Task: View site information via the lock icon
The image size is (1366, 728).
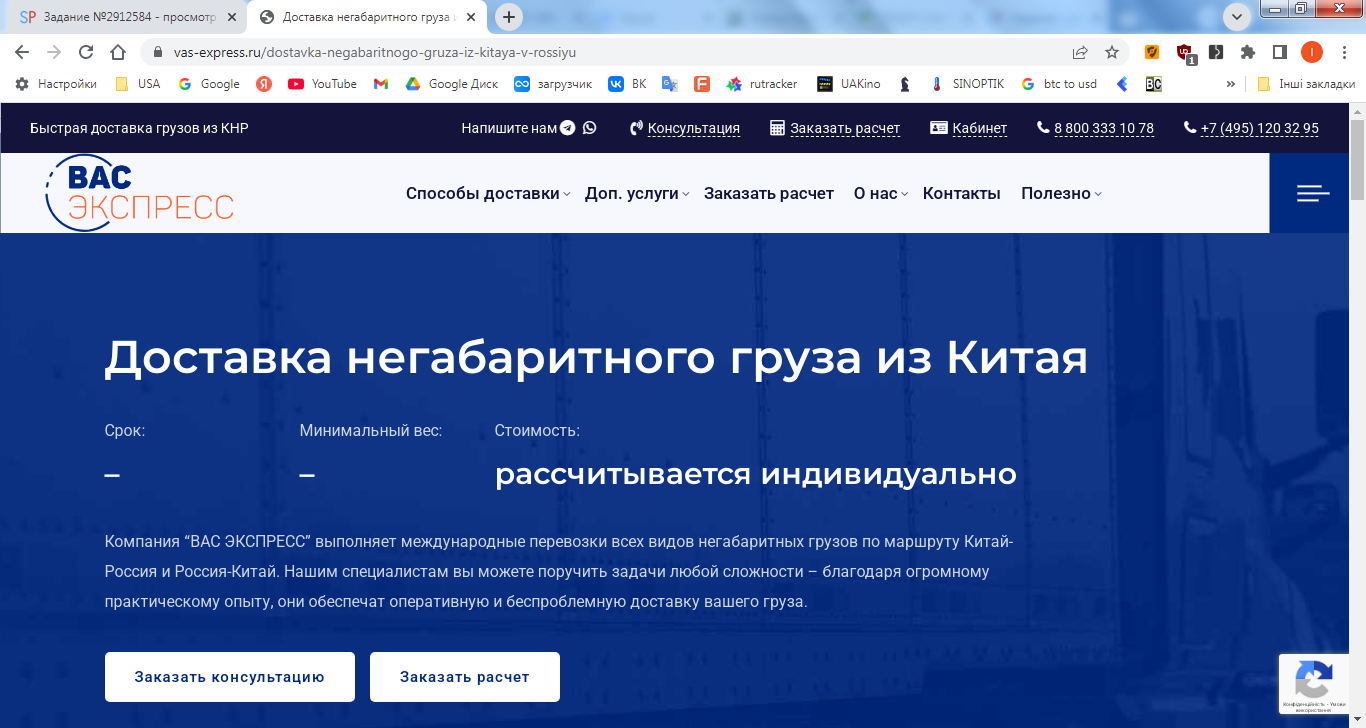Action: pyautogui.click(x=157, y=52)
